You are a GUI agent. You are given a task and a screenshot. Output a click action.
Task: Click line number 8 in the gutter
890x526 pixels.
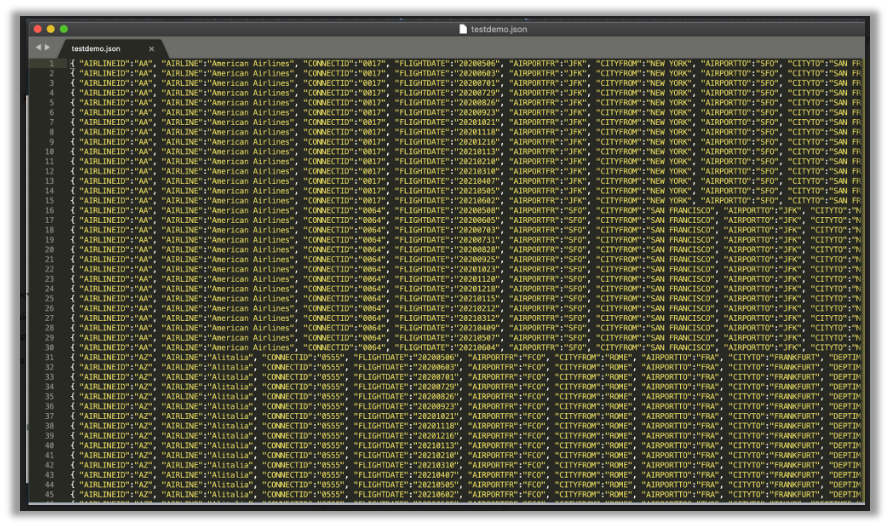[x=51, y=132]
